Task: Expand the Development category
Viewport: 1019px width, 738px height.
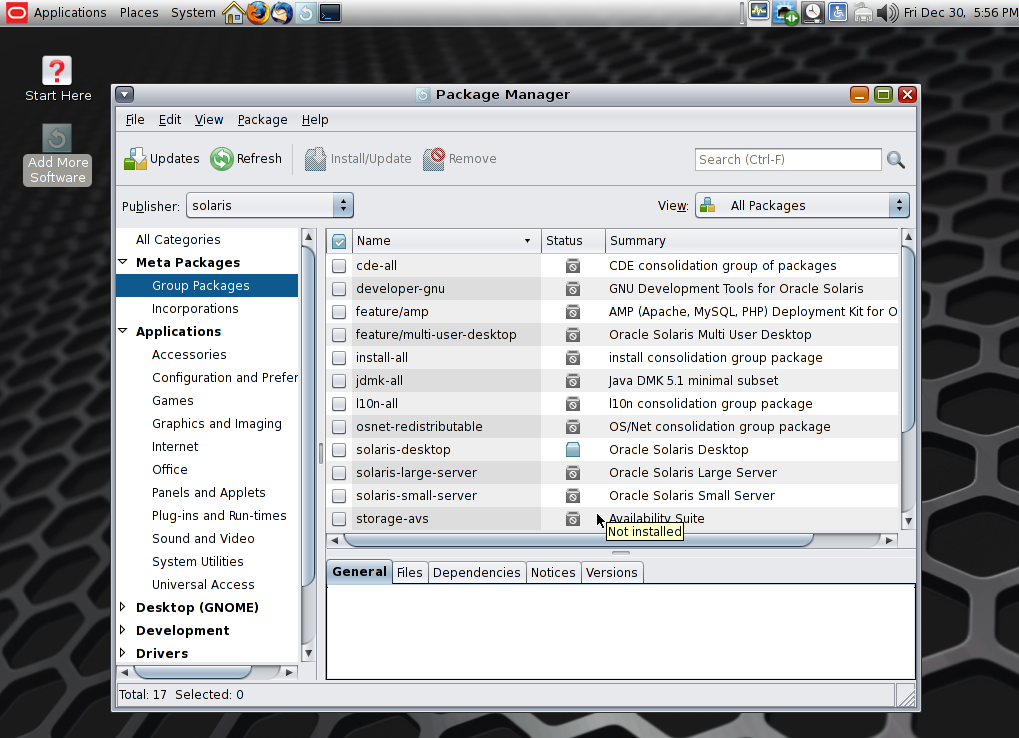Action: [122, 630]
